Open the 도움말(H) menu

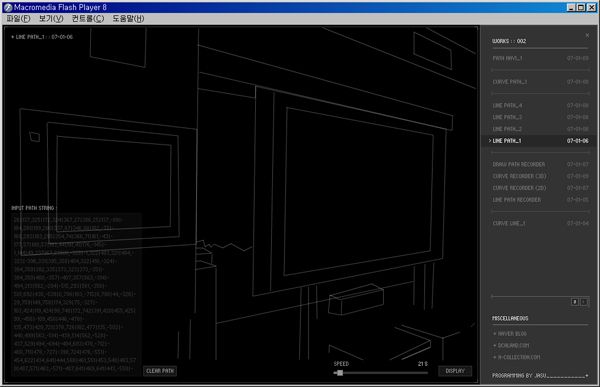click(128, 18)
